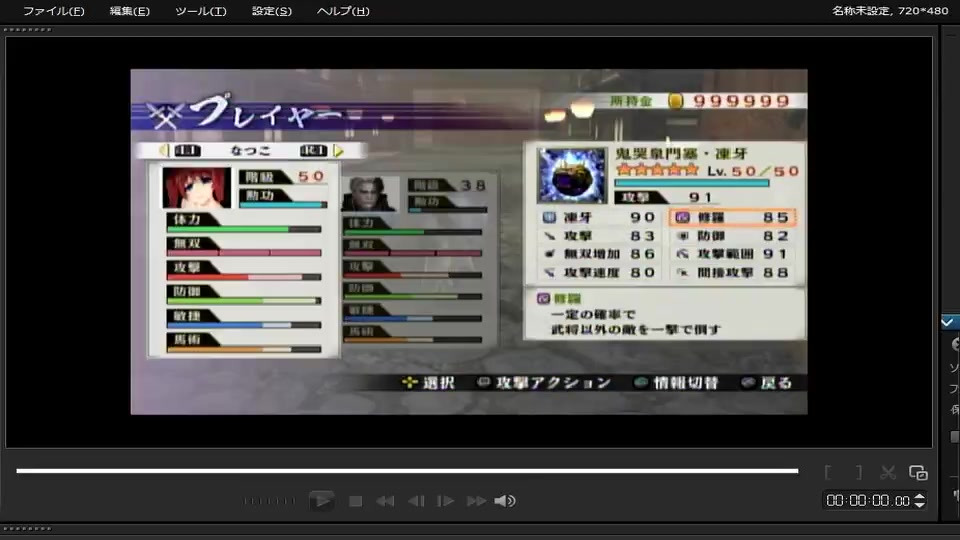Click the weapon orb image in preview

571,176
